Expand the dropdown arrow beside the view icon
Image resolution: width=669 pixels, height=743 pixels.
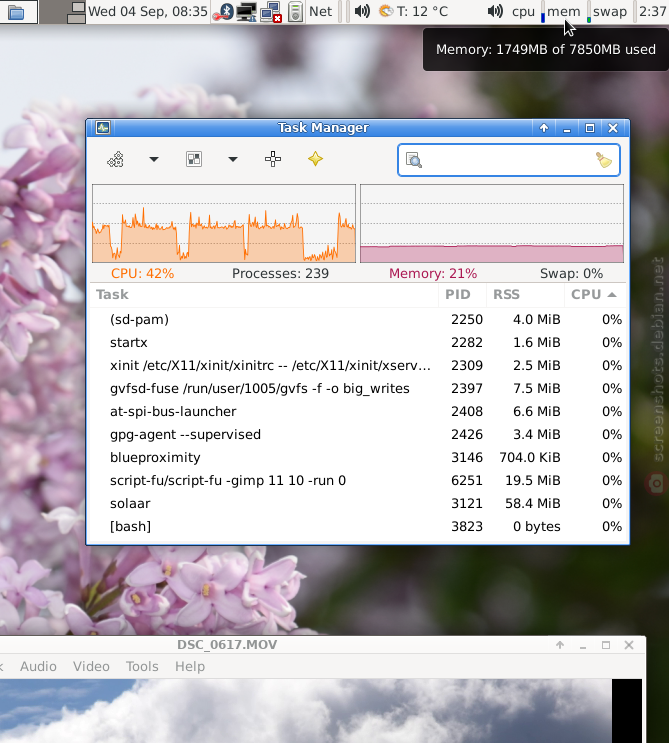233,159
